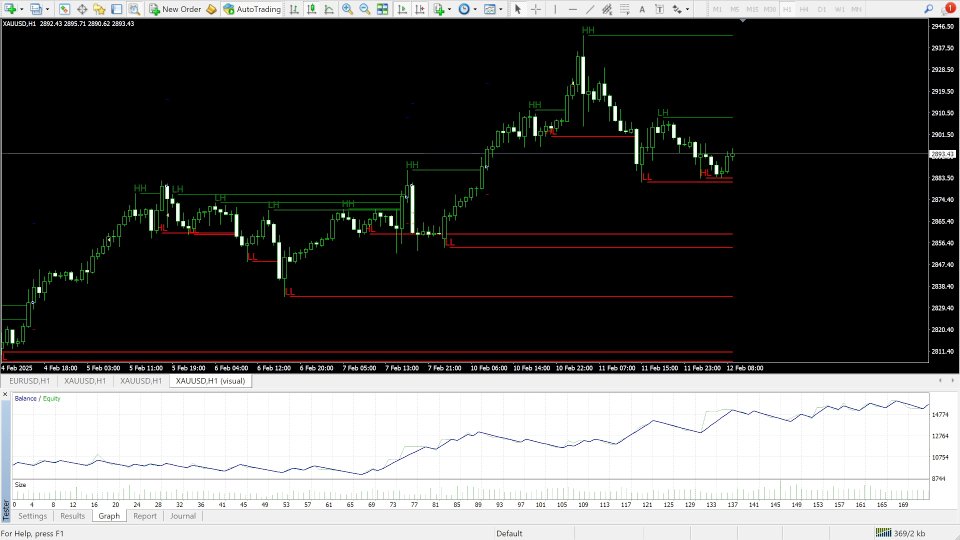The image size is (960, 540).
Task: Open the Tester Journal tab
Action: pos(183,516)
